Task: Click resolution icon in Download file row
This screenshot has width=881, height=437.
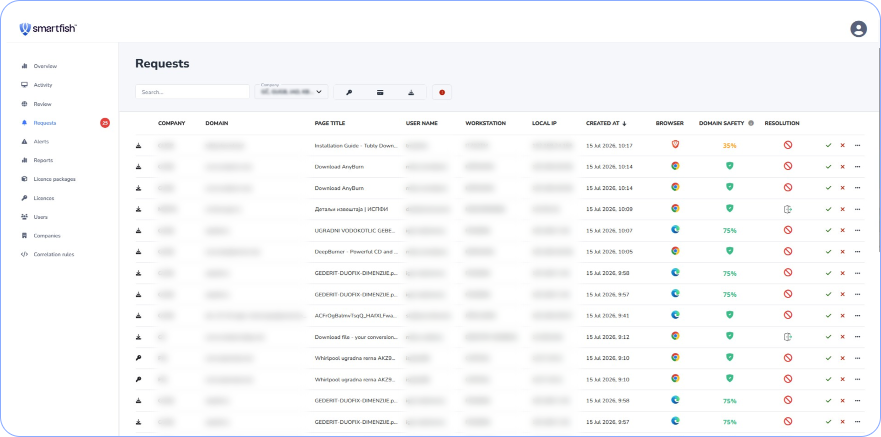Action: click(x=788, y=336)
